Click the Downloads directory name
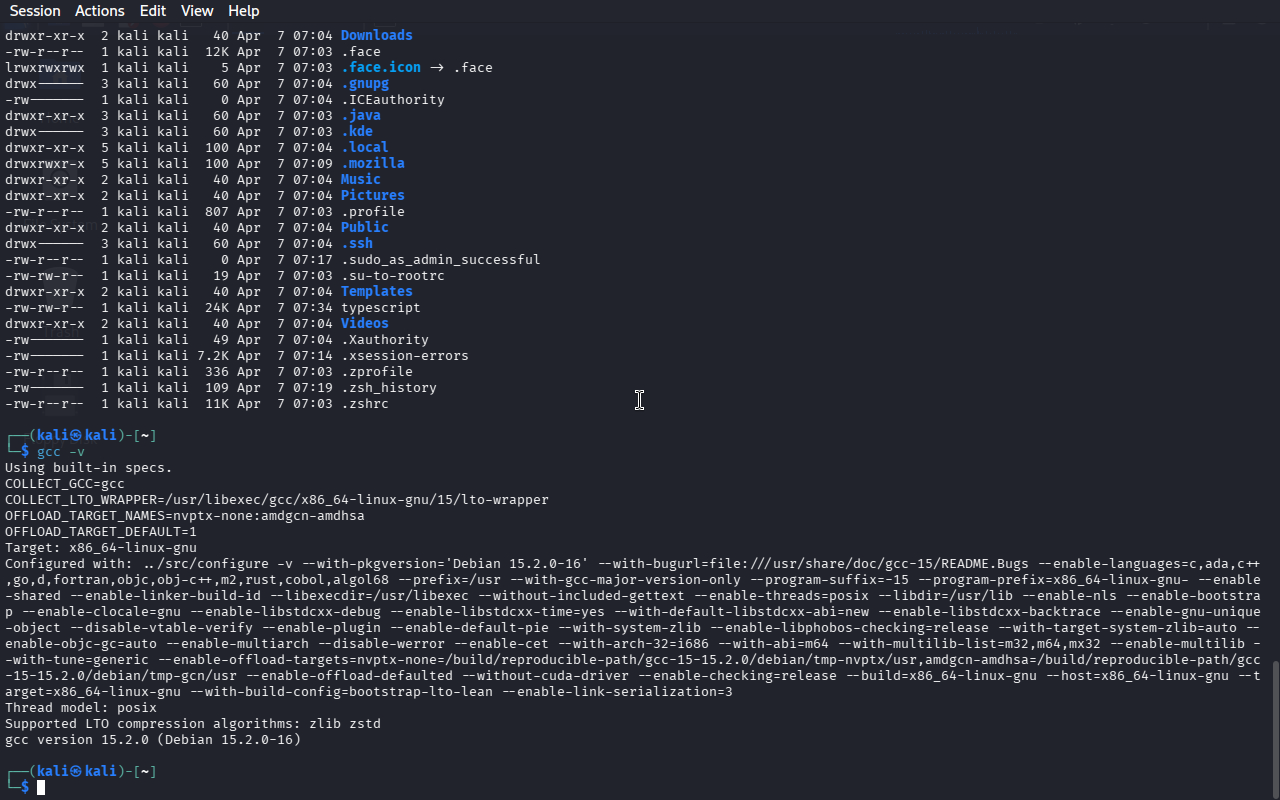Image resolution: width=1280 pixels, height=800 pixels. click(376, 35)
